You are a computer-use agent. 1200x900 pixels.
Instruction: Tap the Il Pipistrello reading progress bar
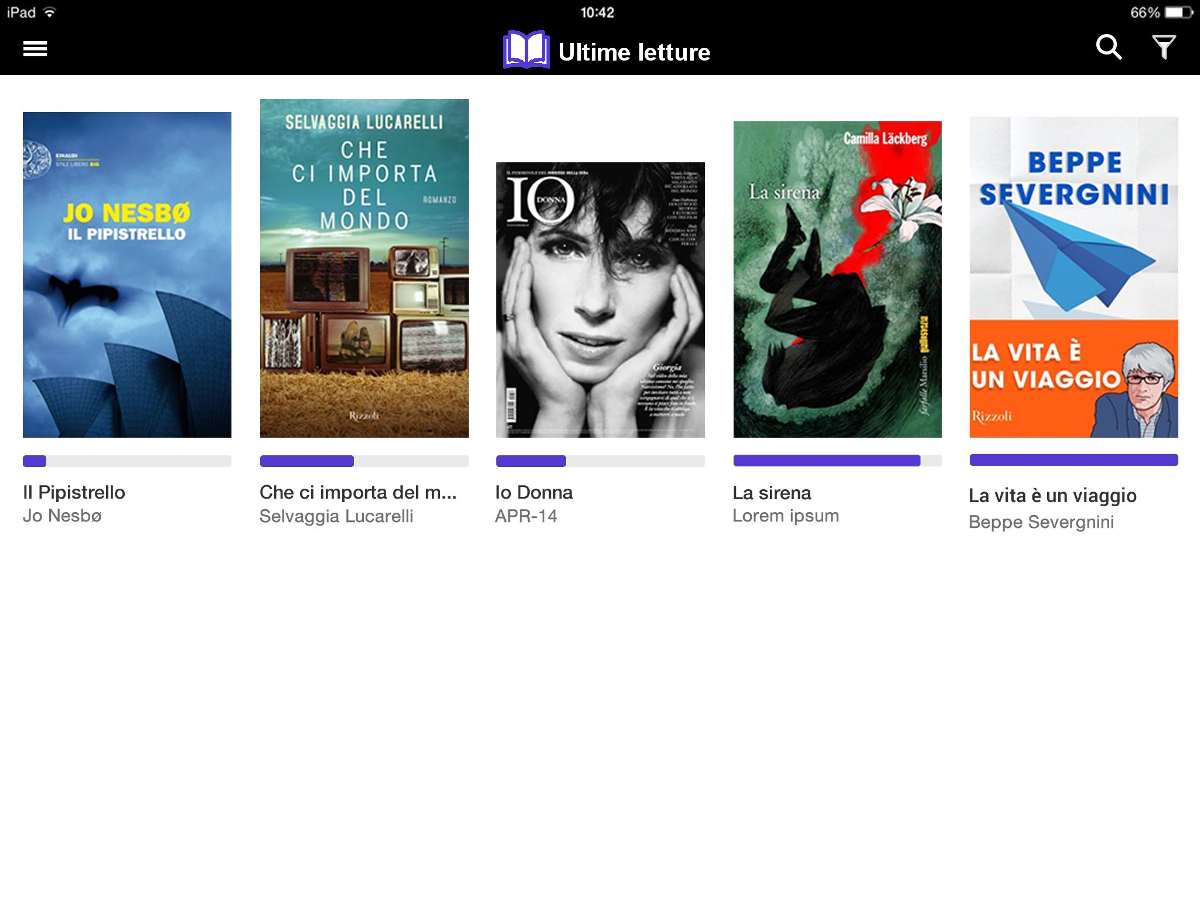[x=127, y=461]
